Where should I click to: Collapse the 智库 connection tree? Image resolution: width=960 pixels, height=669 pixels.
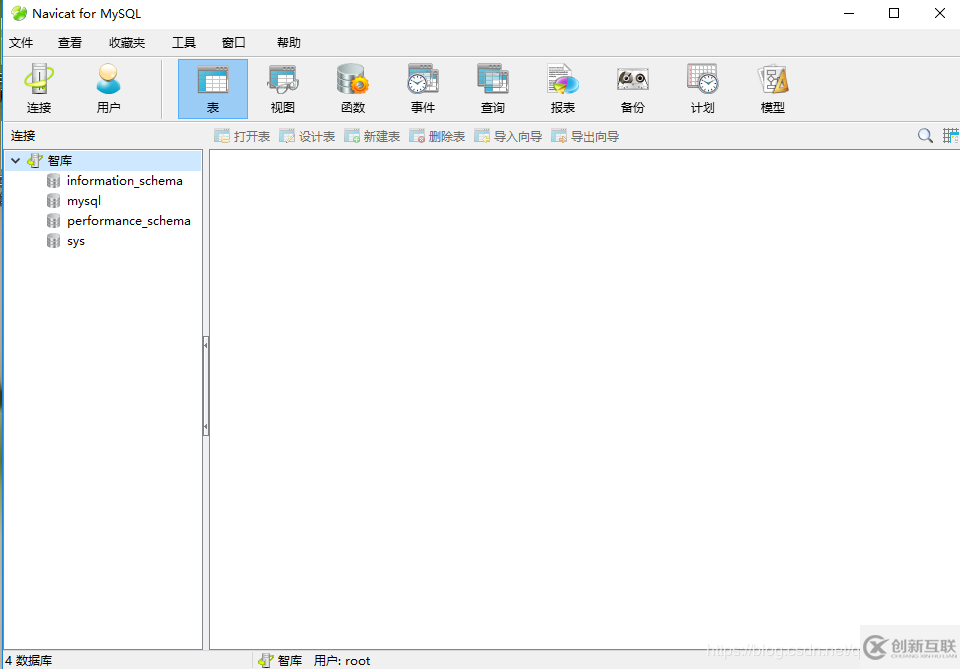click(15, 159)
